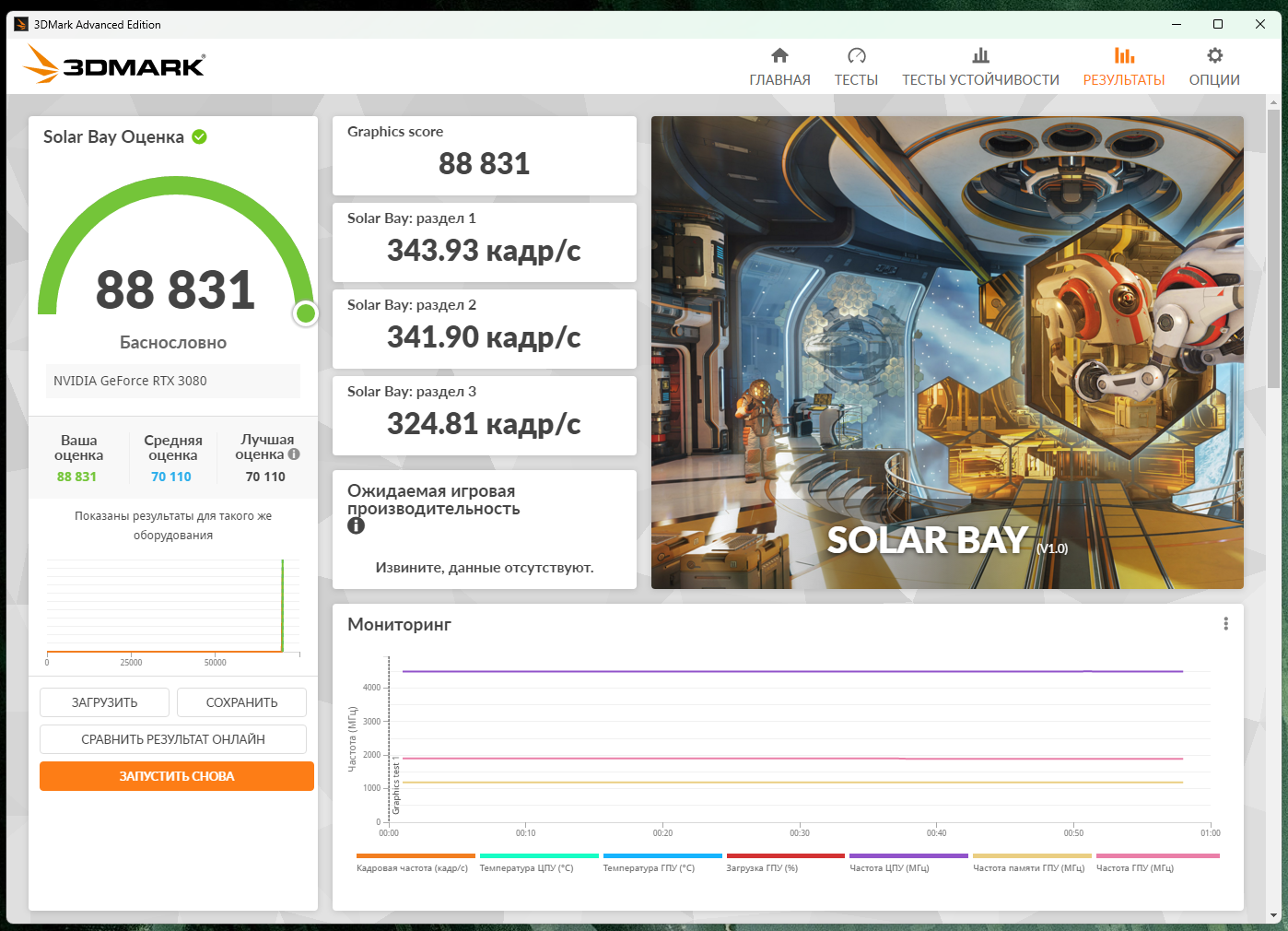Click info icon under Ожидаемая игровая производительность
This screenshot has width=1288, height=931.
[356, 525]
